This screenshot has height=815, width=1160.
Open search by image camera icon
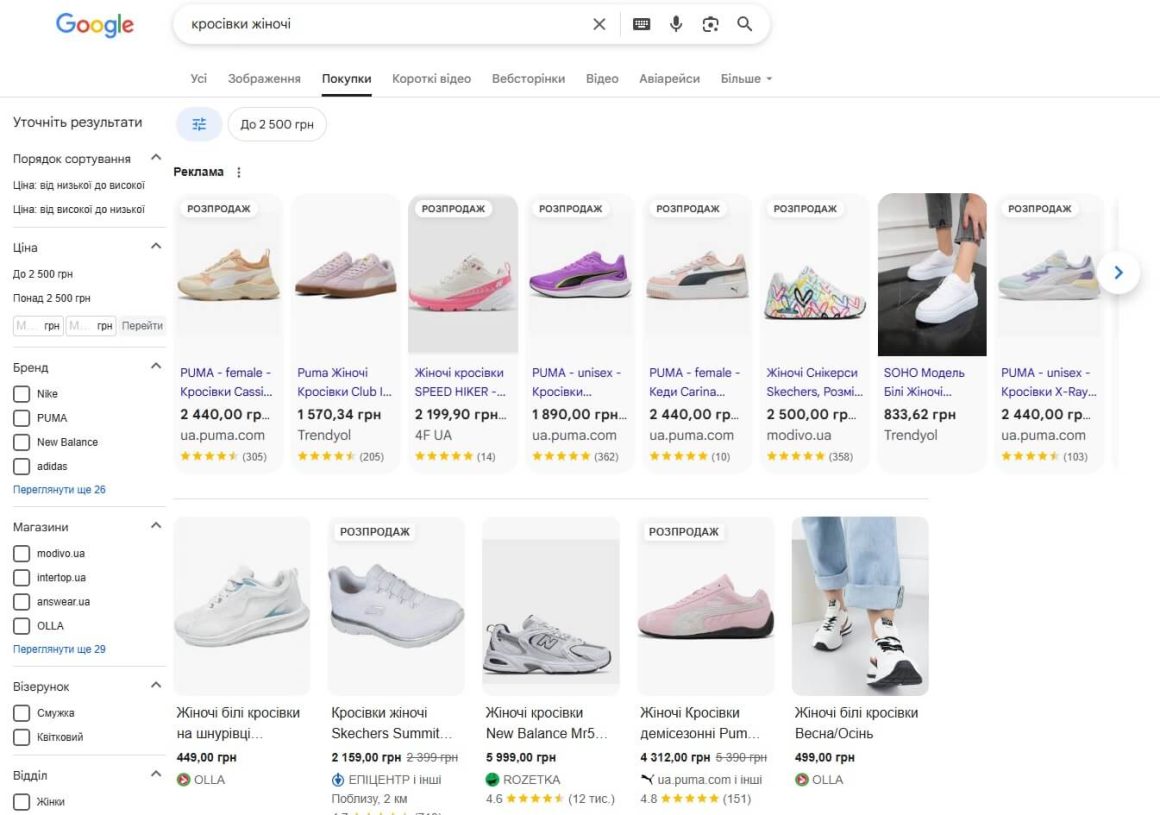[x=710, y=24]
